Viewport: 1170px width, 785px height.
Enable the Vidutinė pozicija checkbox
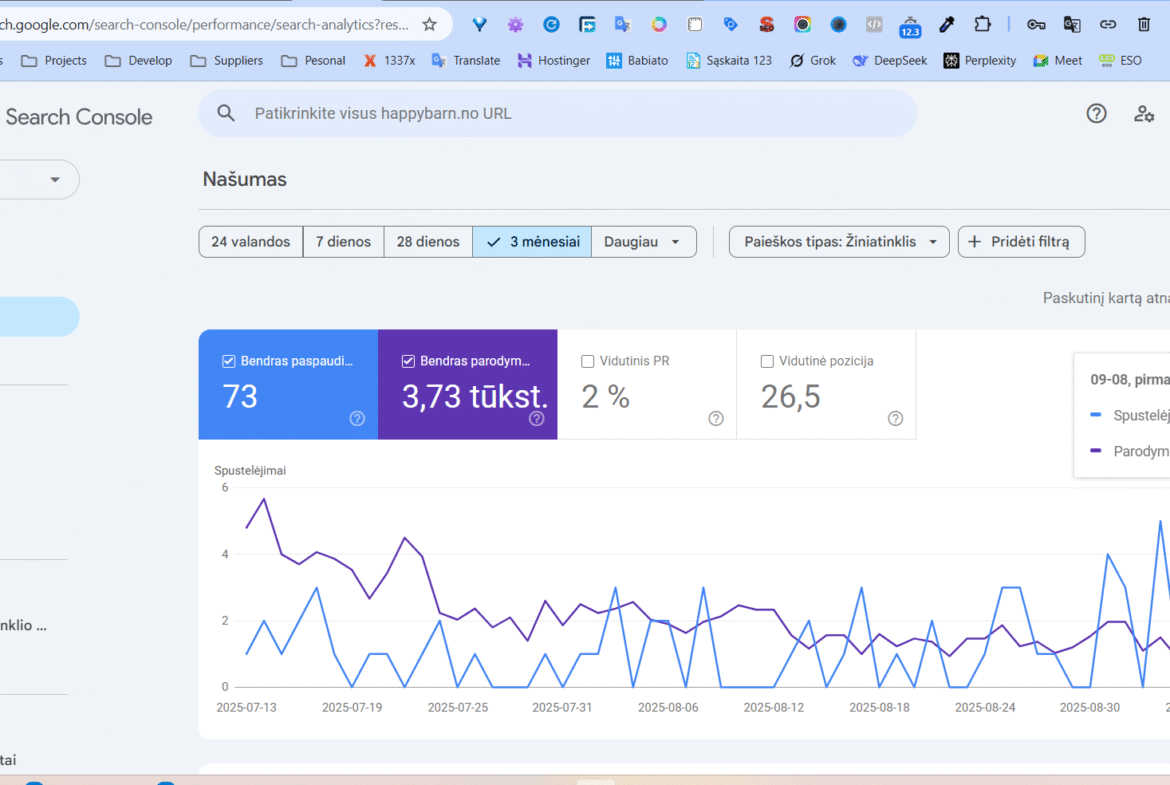point(767,361)
